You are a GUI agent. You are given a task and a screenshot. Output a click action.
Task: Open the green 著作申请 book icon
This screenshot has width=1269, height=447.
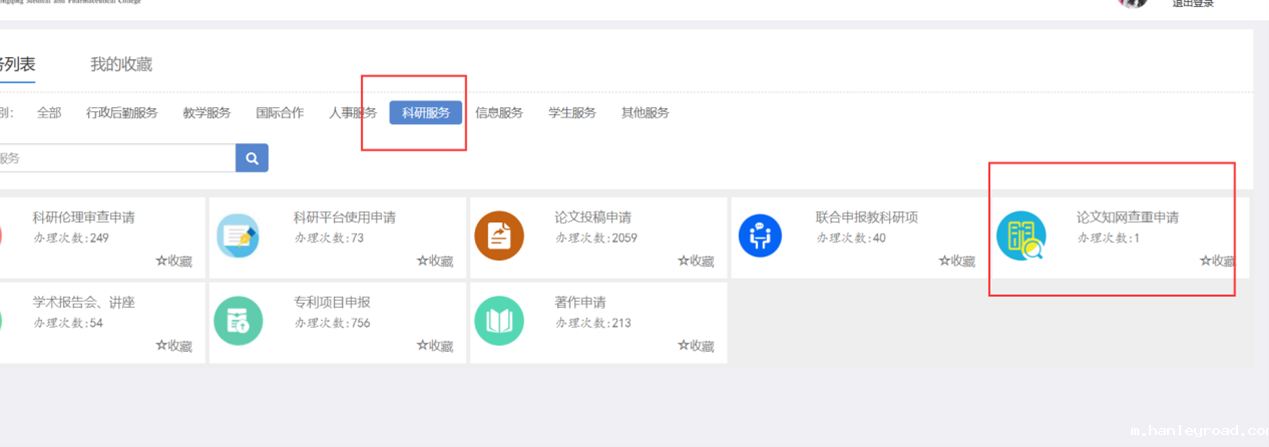click(499, 322)
